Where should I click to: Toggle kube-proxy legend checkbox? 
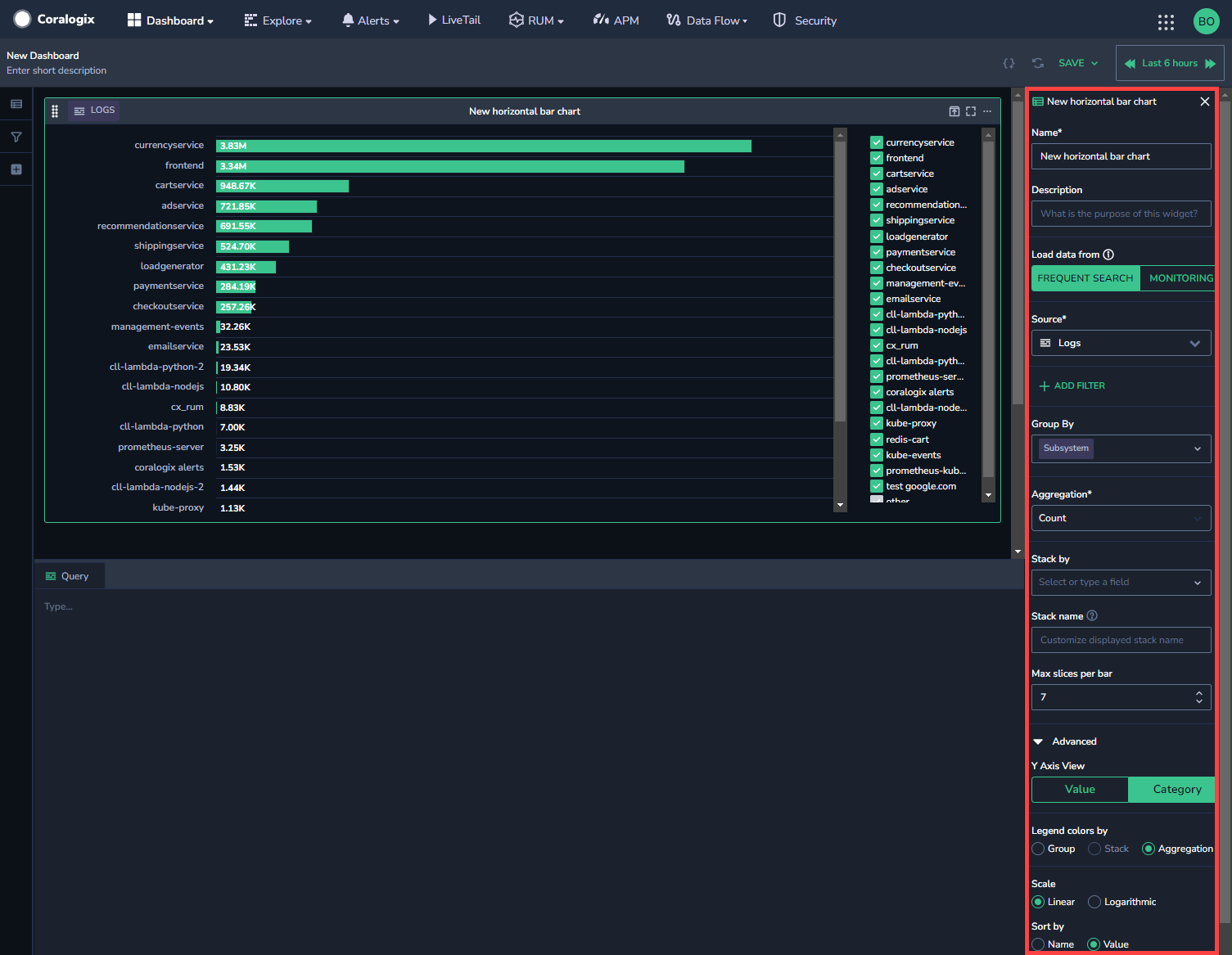click(877, 423)
